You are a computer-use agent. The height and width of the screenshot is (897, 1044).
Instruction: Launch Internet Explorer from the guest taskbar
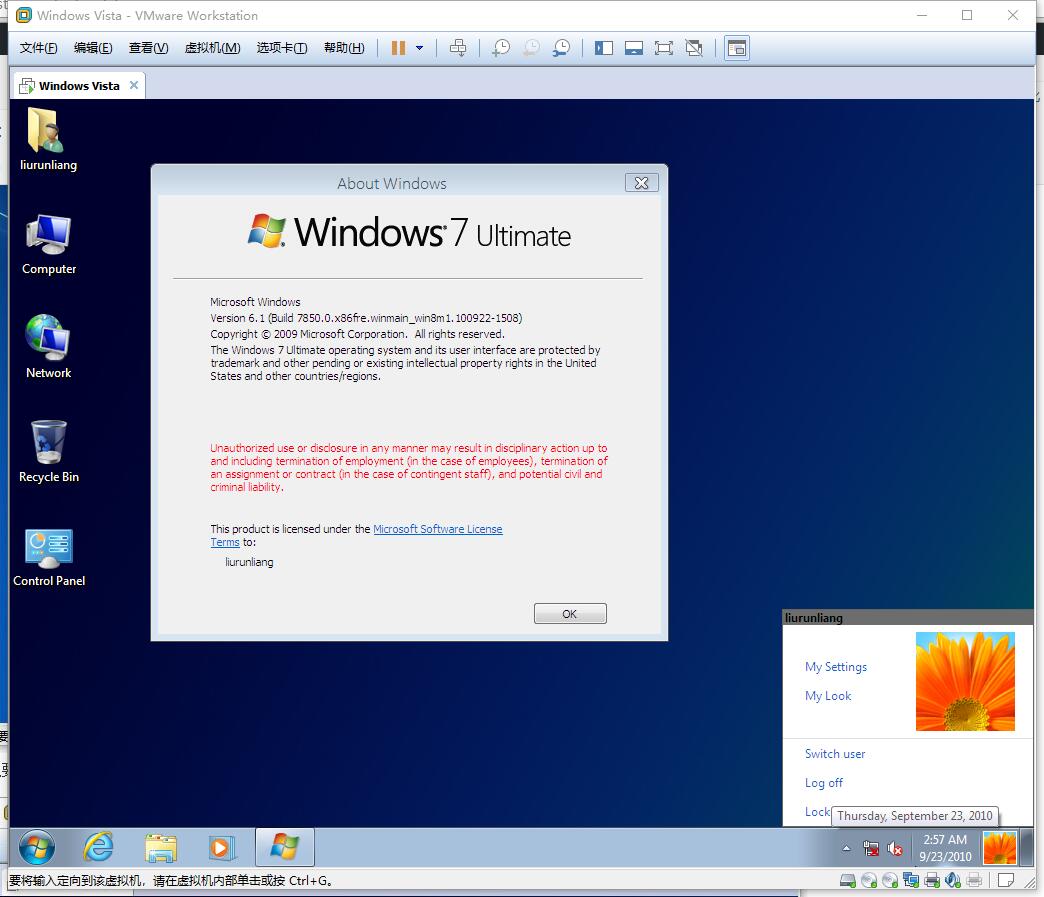[x=99, y=848]
